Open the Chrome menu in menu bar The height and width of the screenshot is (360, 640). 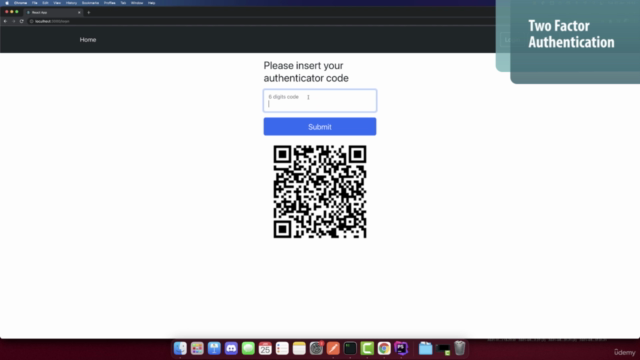(x=20, y=3)
